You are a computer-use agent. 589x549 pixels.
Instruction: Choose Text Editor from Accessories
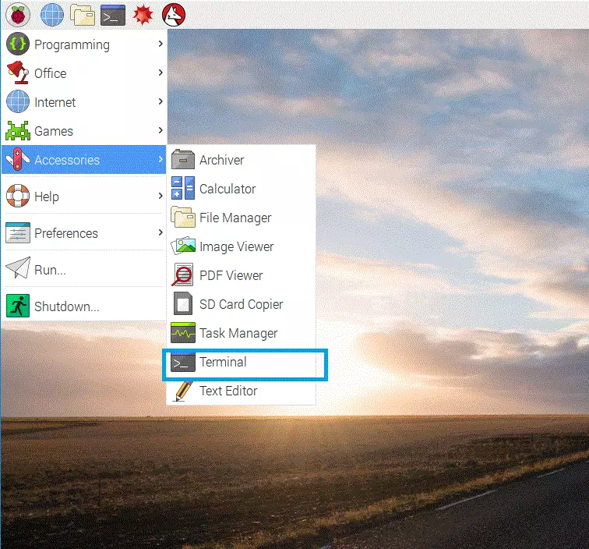coord(241,391)
